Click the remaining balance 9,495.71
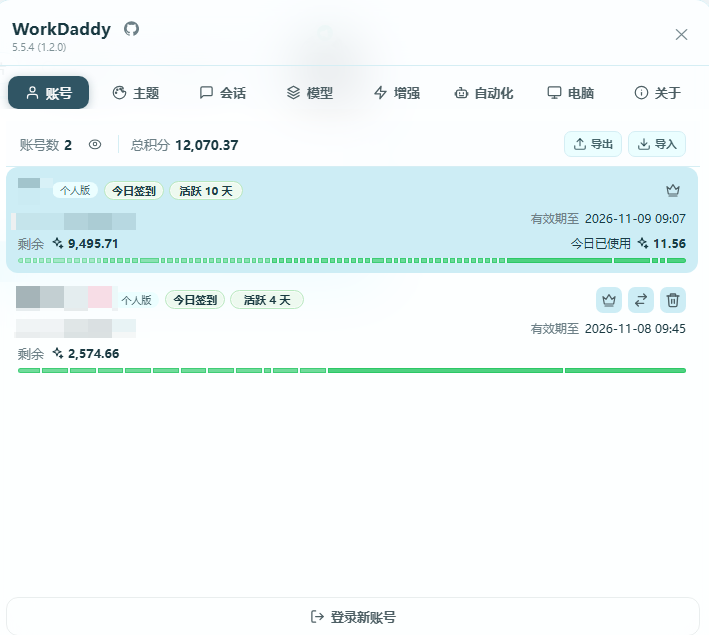The height and width of the screenshot is (635, 709). coord(93,244)
